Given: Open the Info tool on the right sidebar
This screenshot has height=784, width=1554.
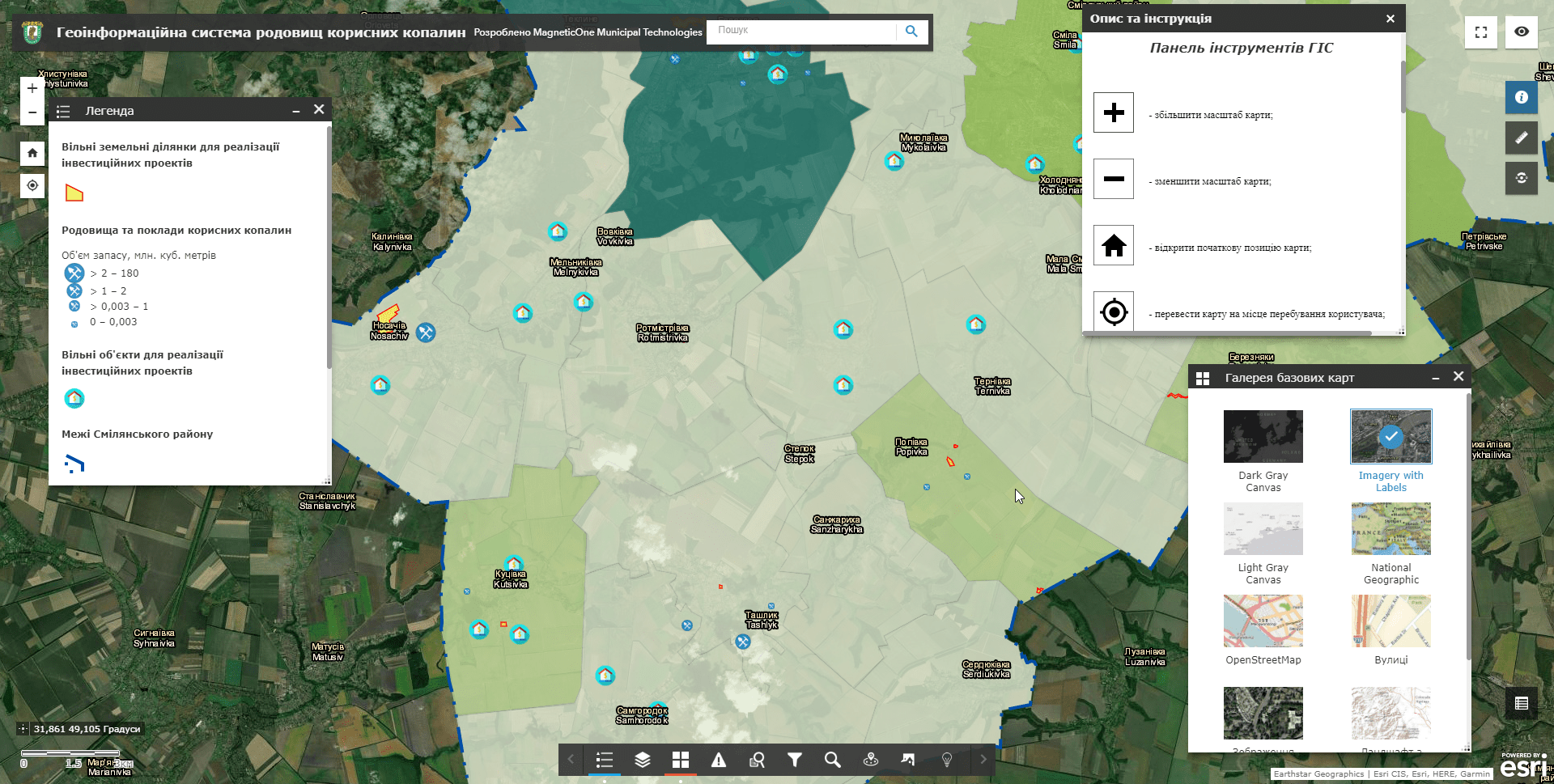Looking at the screenshot, I should (1521, 97).
